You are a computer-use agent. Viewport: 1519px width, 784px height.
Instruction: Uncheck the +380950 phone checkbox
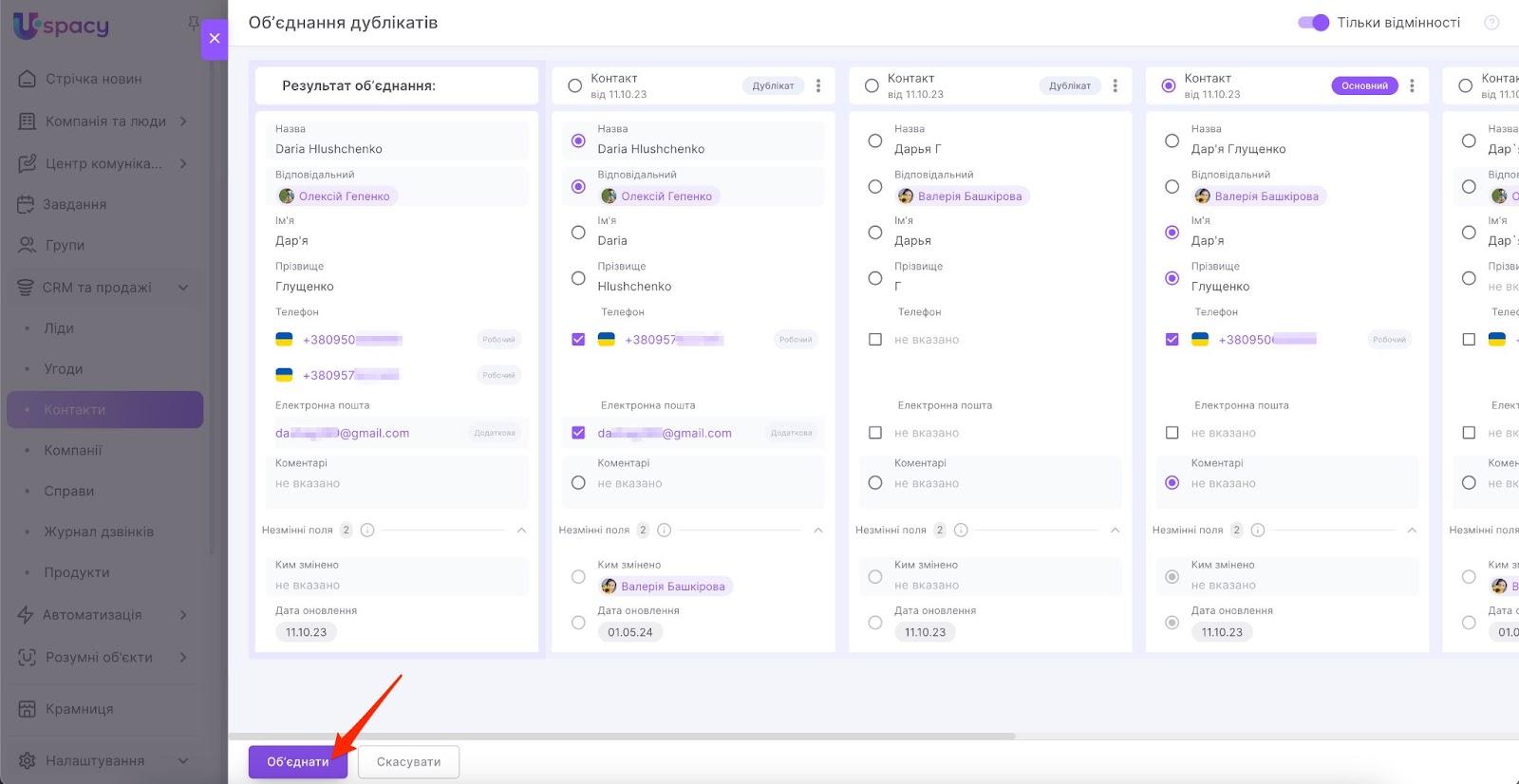pyautogui.click(x=1172, y=339)
